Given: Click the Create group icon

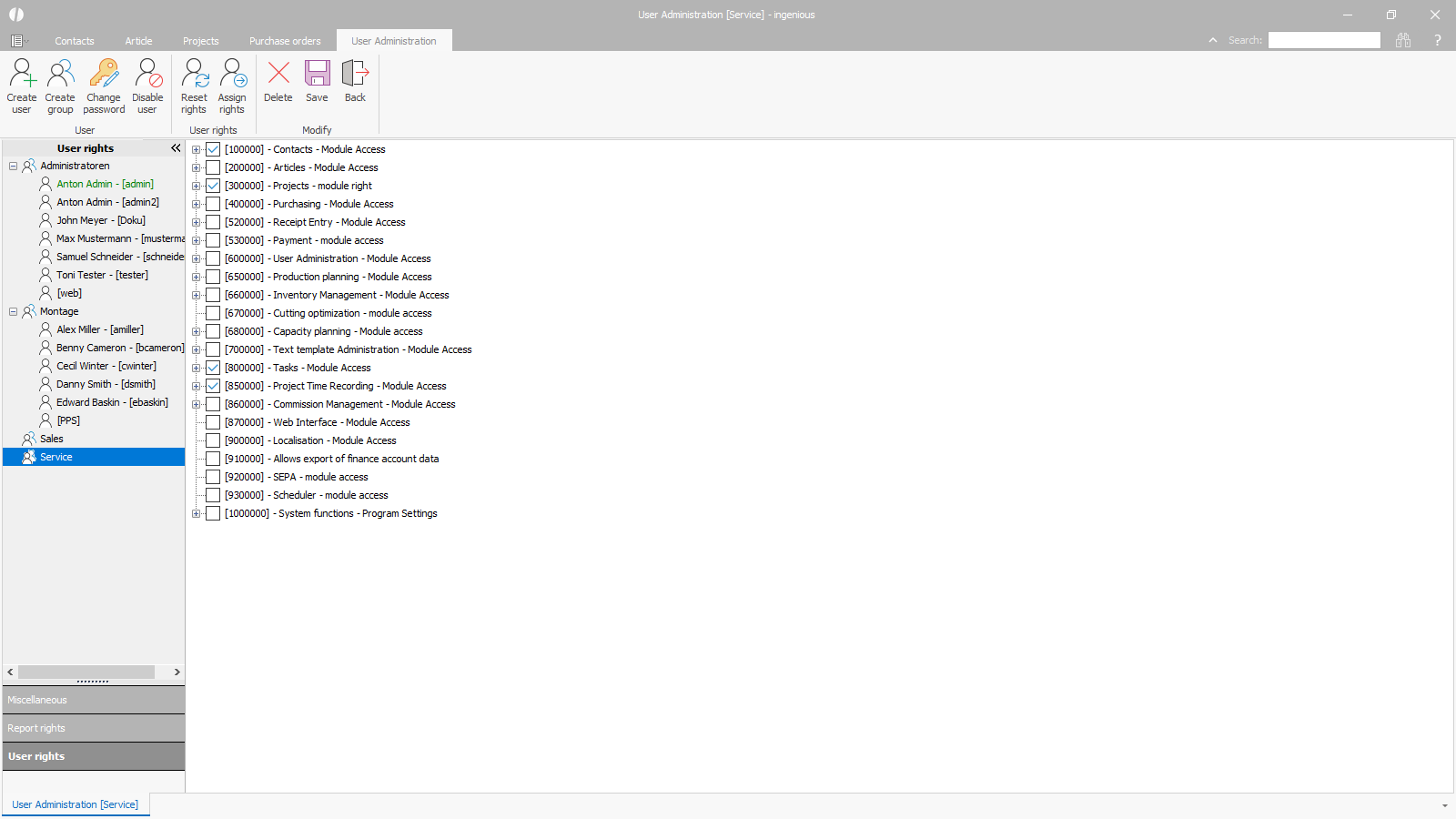Looking at the screenshot, I should tap(60, 75).
